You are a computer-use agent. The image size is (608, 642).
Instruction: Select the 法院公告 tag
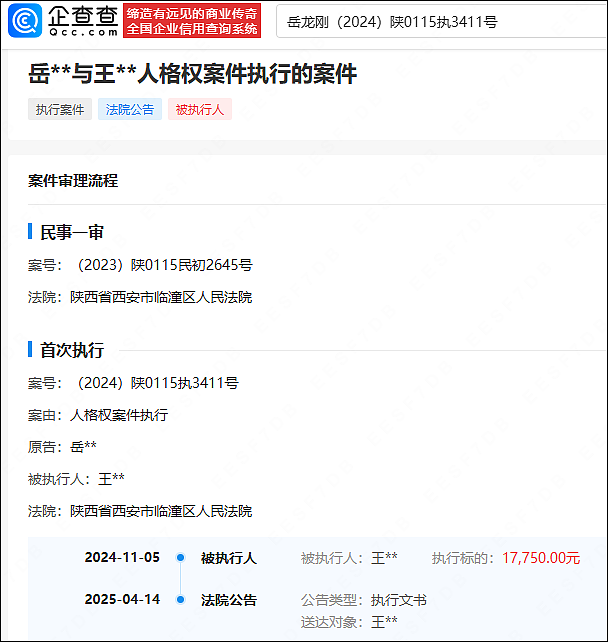click(130, 109)
